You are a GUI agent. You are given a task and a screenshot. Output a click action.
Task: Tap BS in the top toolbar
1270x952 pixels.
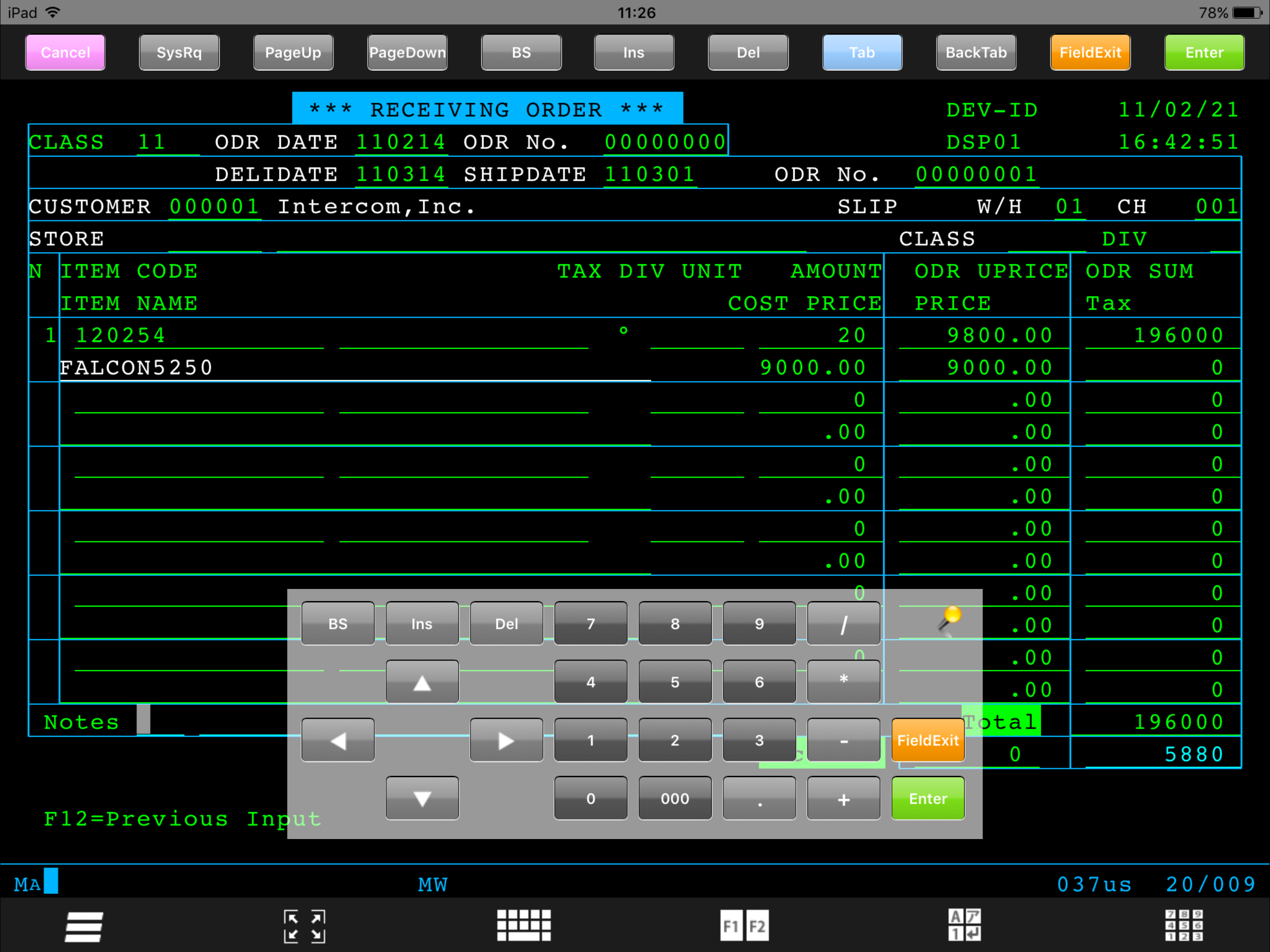pos(521,52)
